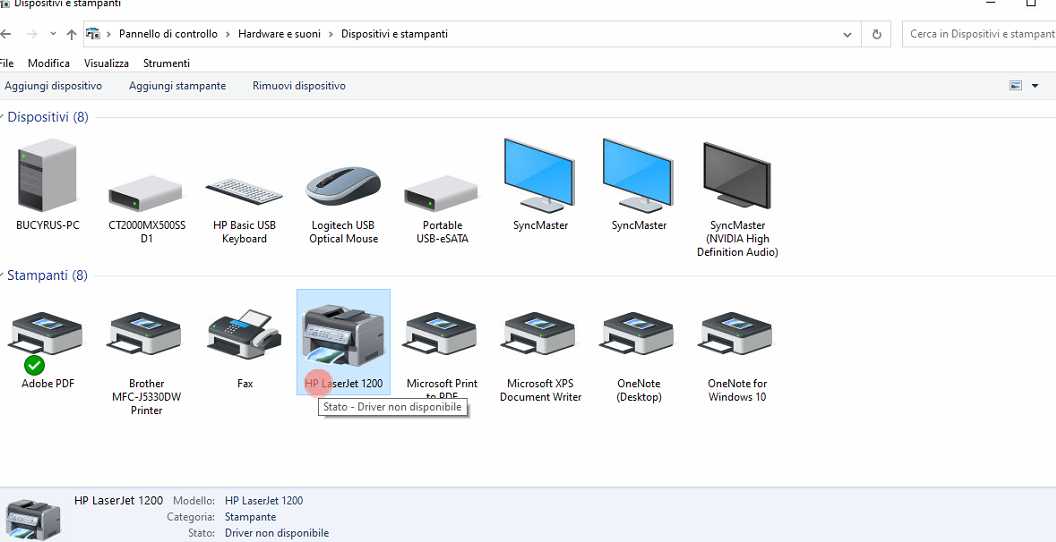Open the recent locations dropdown arrow

point(53,34)
